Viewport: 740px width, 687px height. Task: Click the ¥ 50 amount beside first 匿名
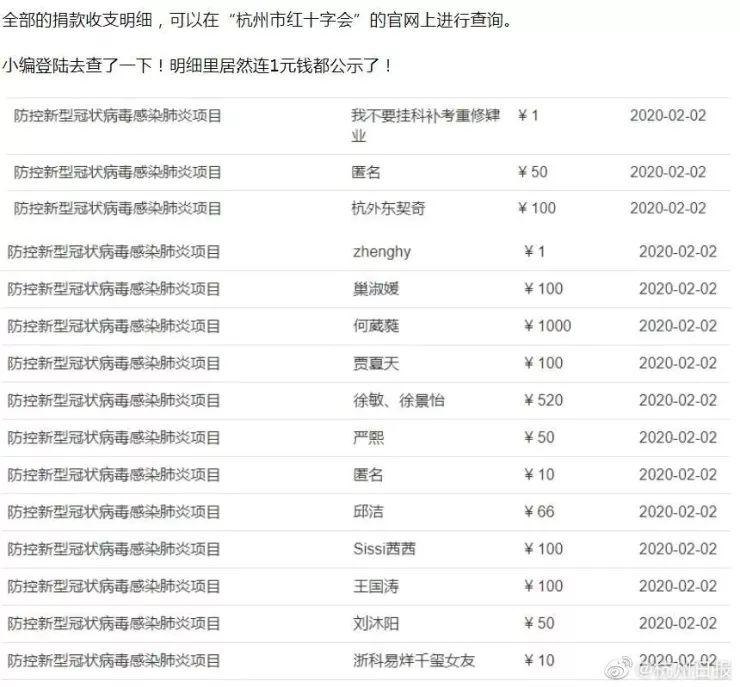(533, 172)
